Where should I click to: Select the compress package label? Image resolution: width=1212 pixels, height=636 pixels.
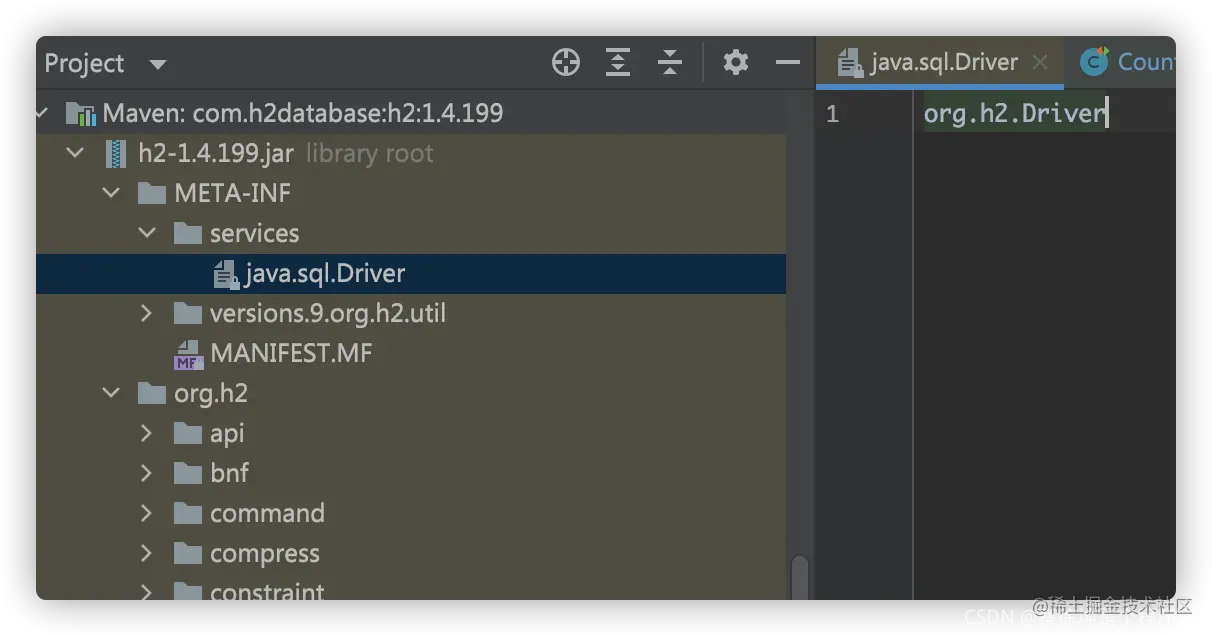tap(265, 554)
